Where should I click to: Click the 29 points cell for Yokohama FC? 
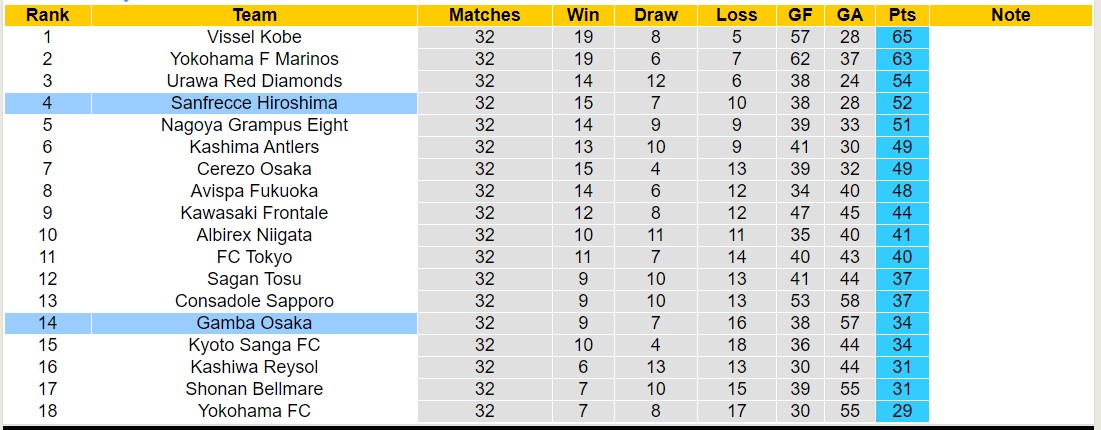pos(902,411)
